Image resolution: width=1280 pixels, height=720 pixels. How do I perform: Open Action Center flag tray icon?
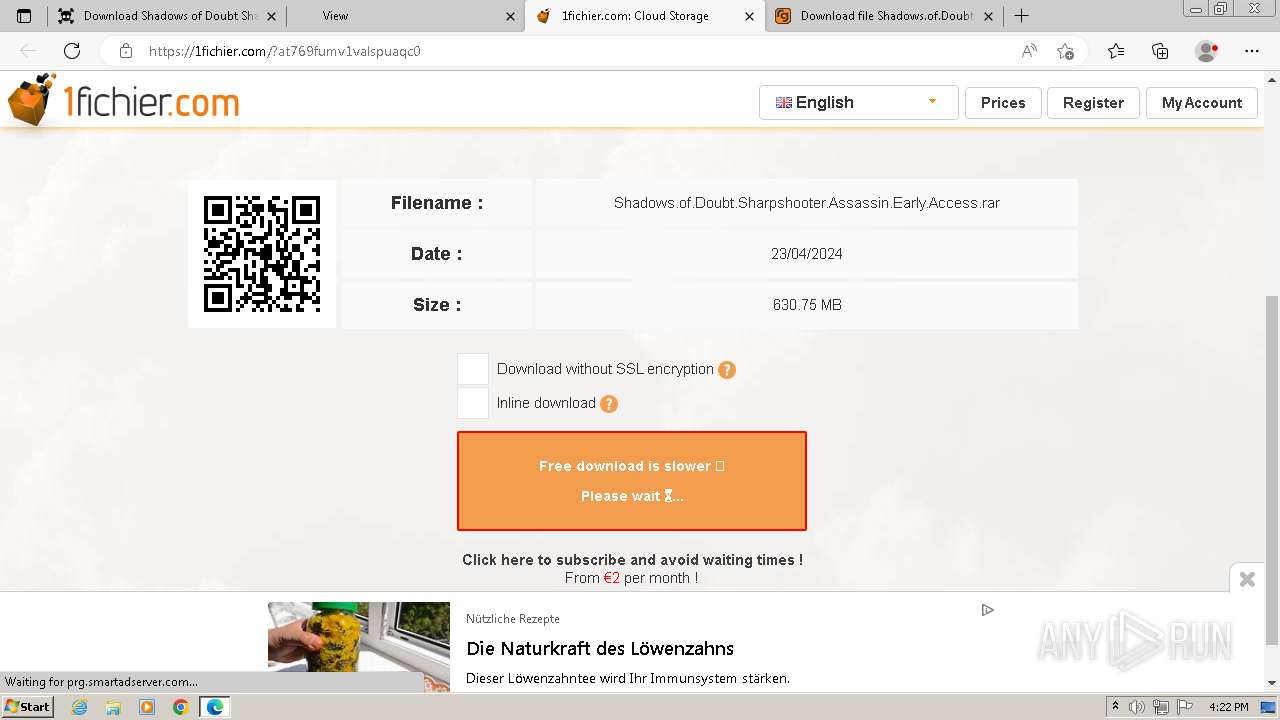pos(1185,707)
